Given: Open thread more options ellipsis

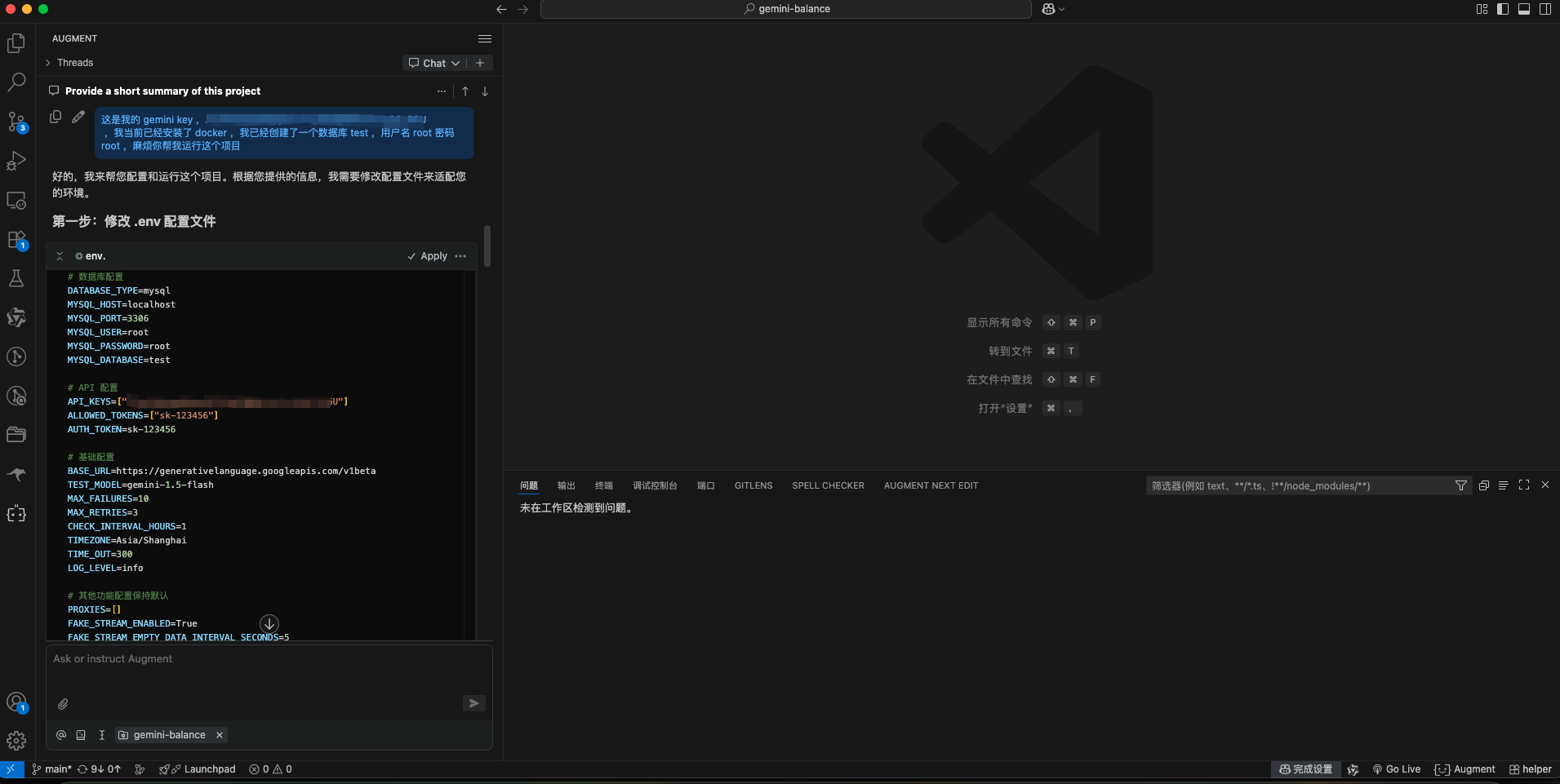Looking at the screenshot, I should coord(442,91).
